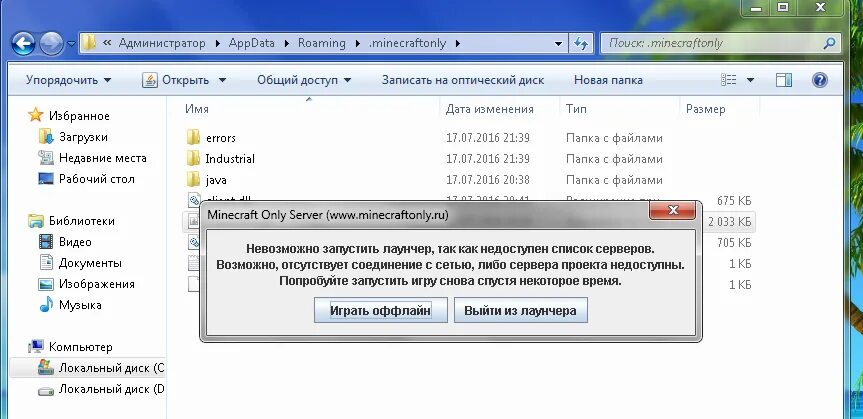Open Документы library
This screenshot has width=863, height=419.
click(90, 263)
